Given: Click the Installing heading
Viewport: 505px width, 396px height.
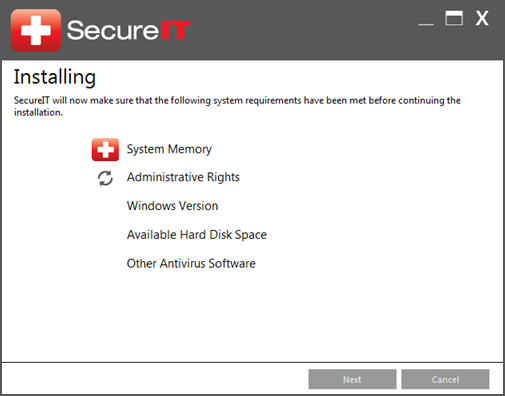Looking at the screenshot, I should pyautogui.click(x=55, y=77).
